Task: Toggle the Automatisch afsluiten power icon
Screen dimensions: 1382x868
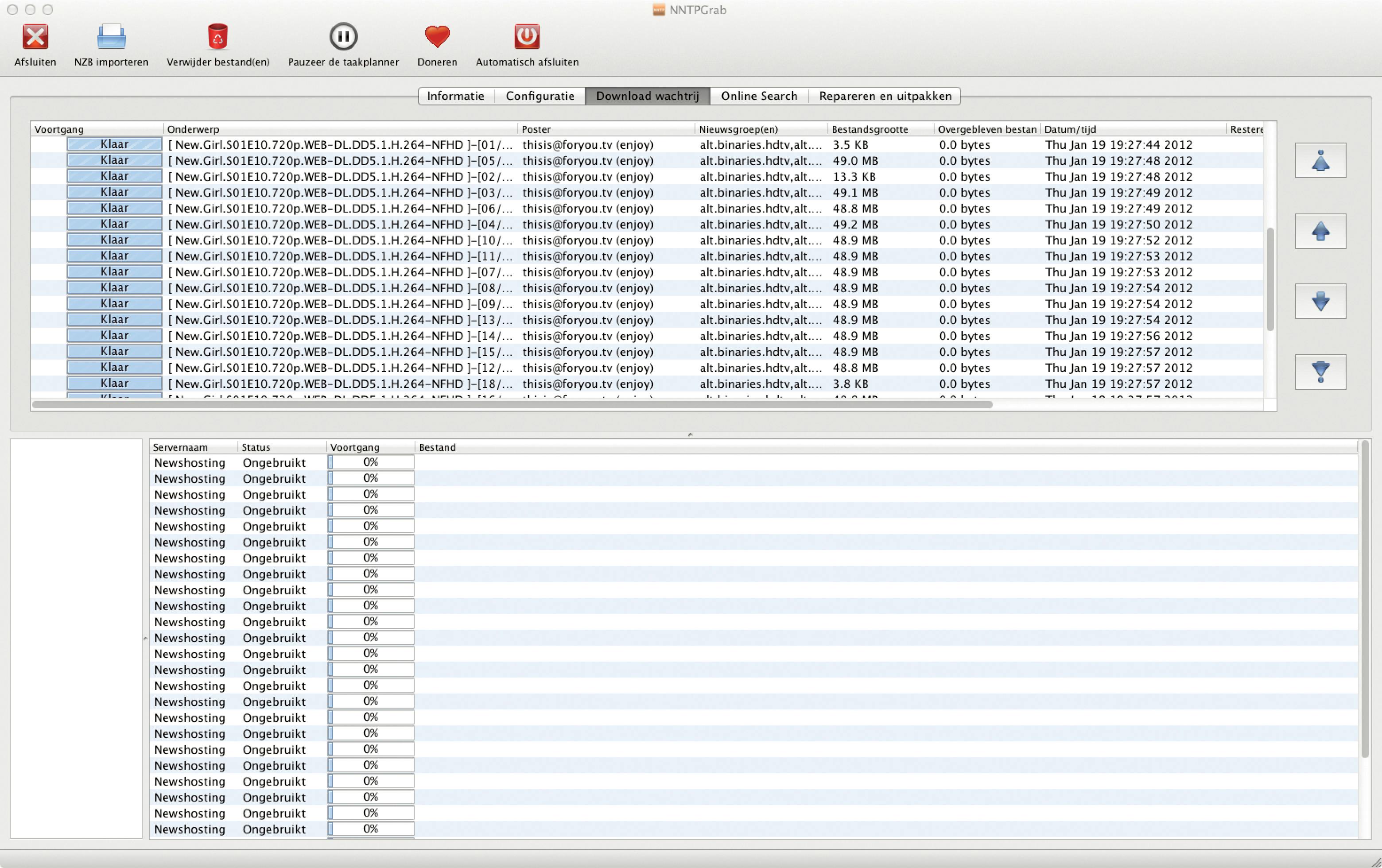Action: coord(526,37)
